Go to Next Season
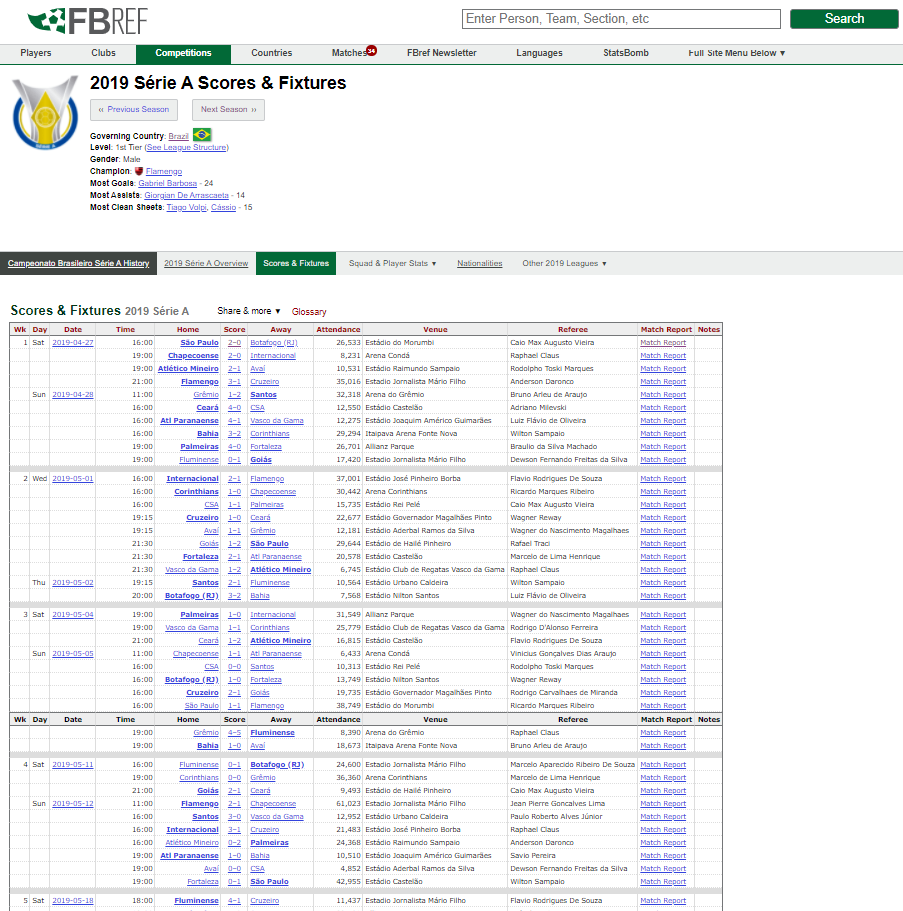The height and width of the screenshot is (911, 903). click(x=228, y=109)
